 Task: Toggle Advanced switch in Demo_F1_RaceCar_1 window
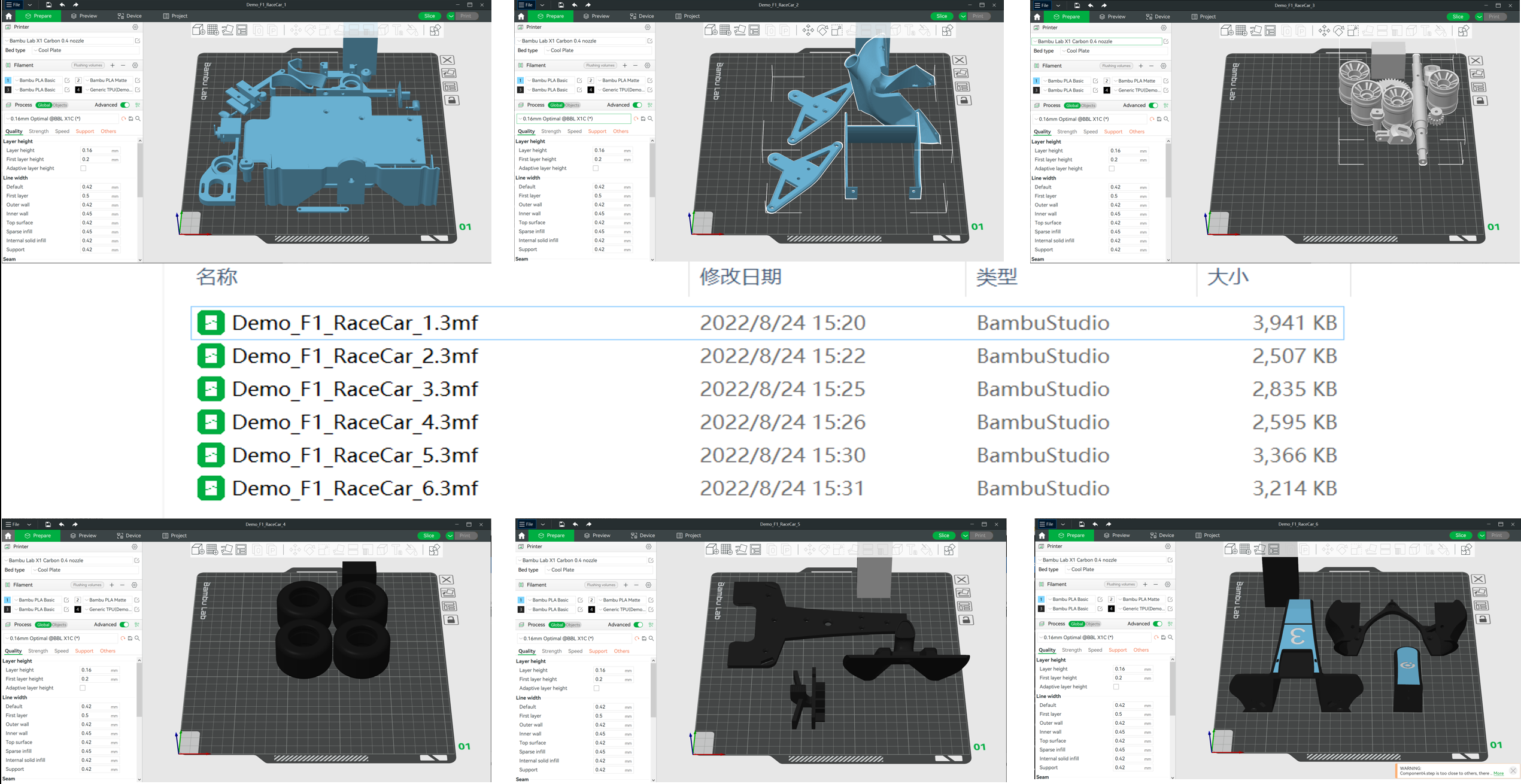[x=125, y=105]
